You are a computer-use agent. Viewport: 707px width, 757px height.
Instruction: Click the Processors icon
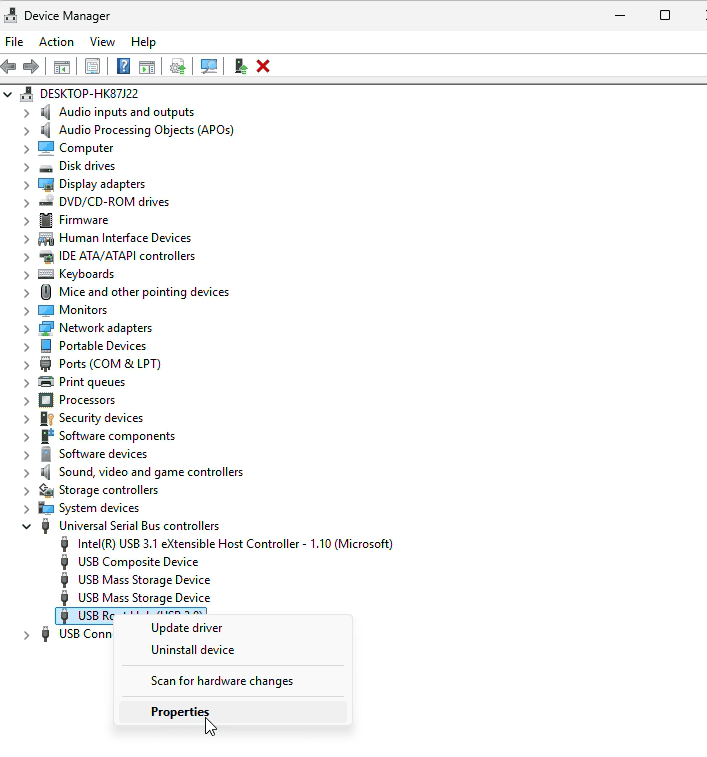coord(46,400)
